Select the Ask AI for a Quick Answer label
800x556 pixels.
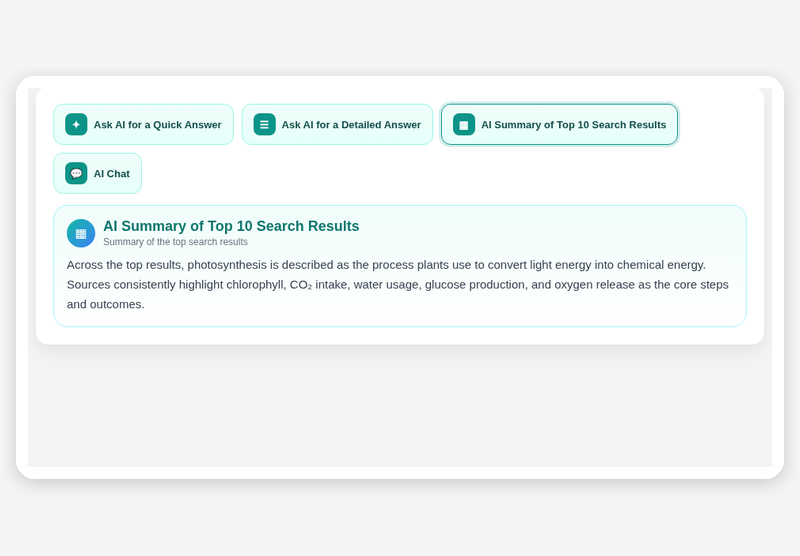(157, 125)
